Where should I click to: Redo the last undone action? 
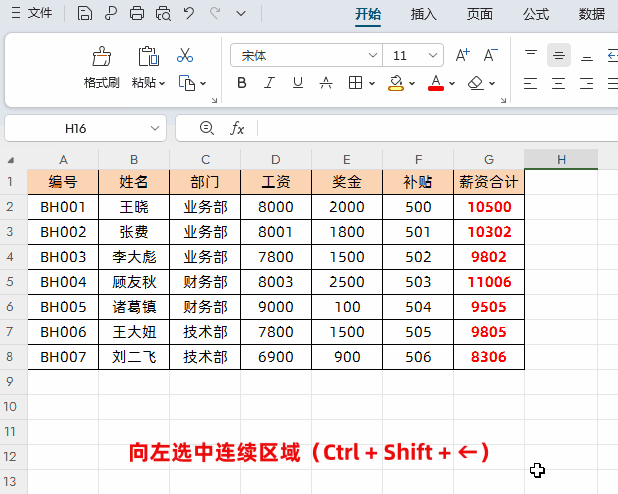click(x=215, y=14)
